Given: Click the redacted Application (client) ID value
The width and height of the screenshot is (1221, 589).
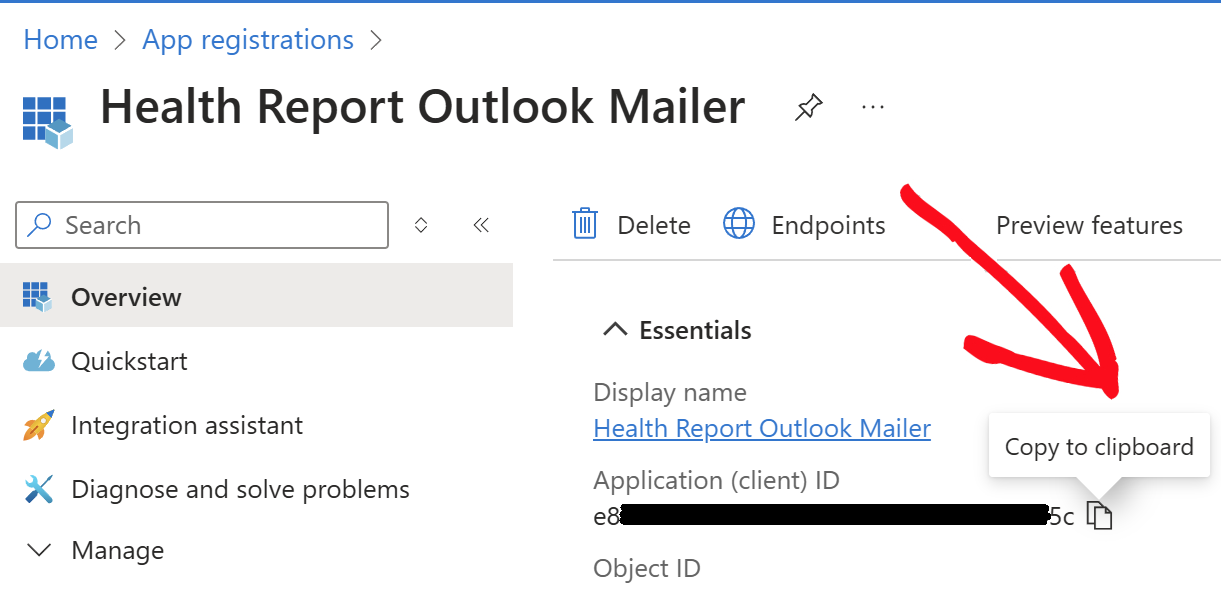Looking at the screenshot, I should [x=832, y=516].
